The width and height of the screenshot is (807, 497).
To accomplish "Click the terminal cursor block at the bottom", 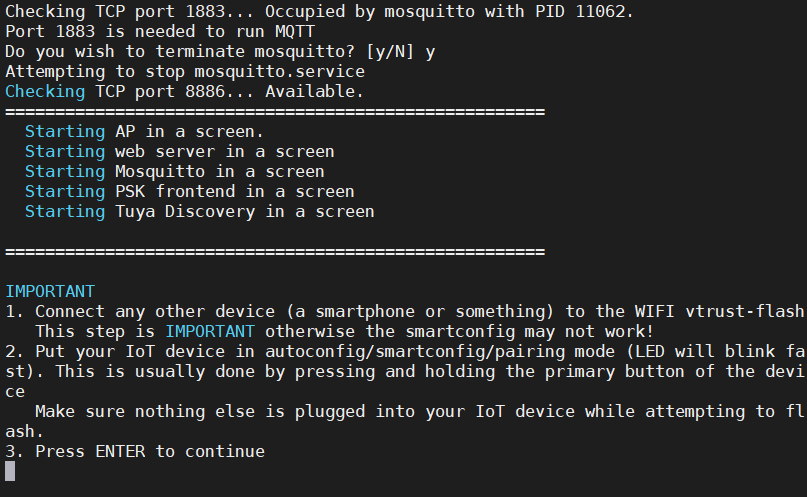I will tap(11, 471).
